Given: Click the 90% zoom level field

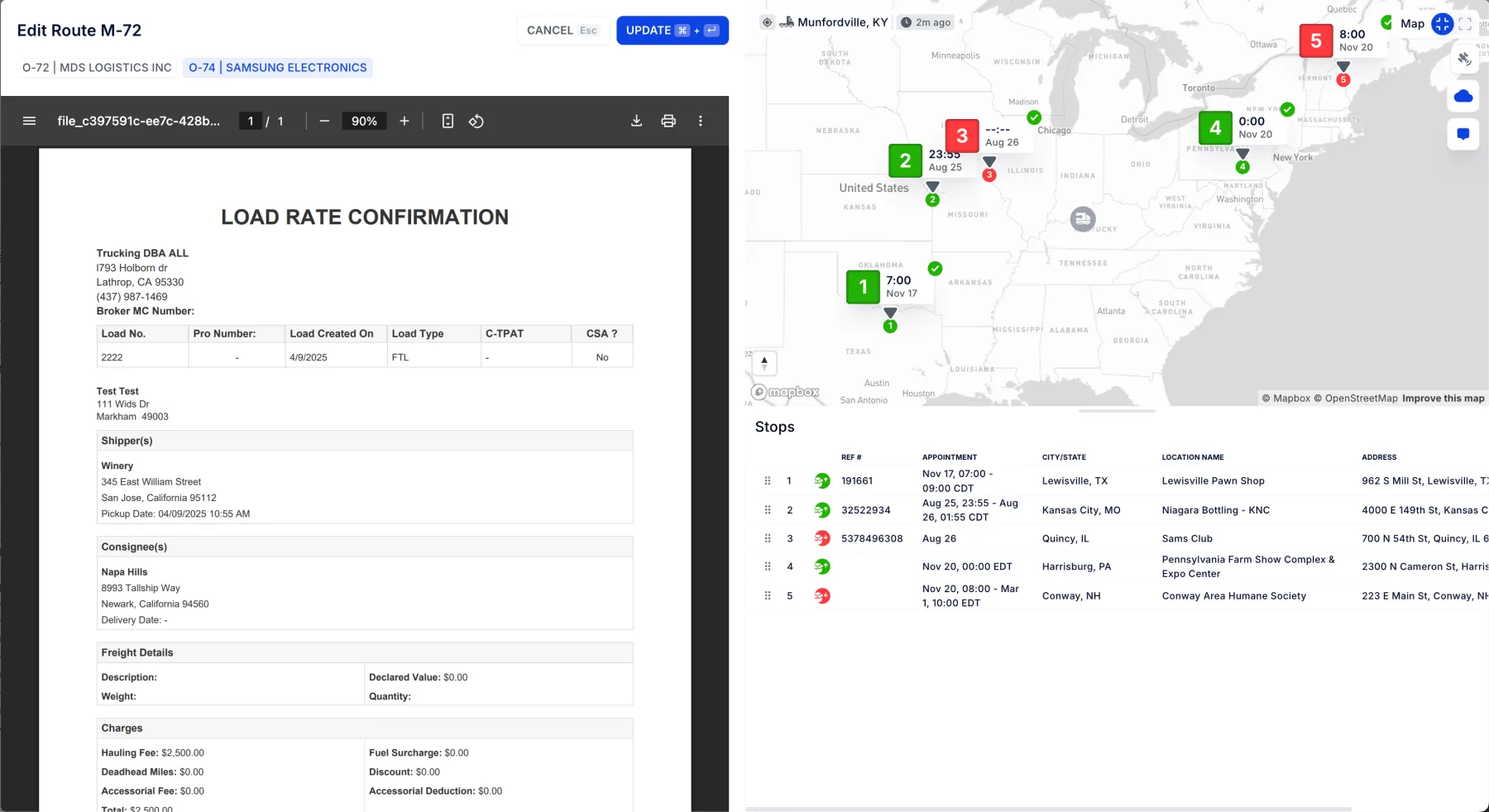Looking at the screenshot, I should 364,121.
